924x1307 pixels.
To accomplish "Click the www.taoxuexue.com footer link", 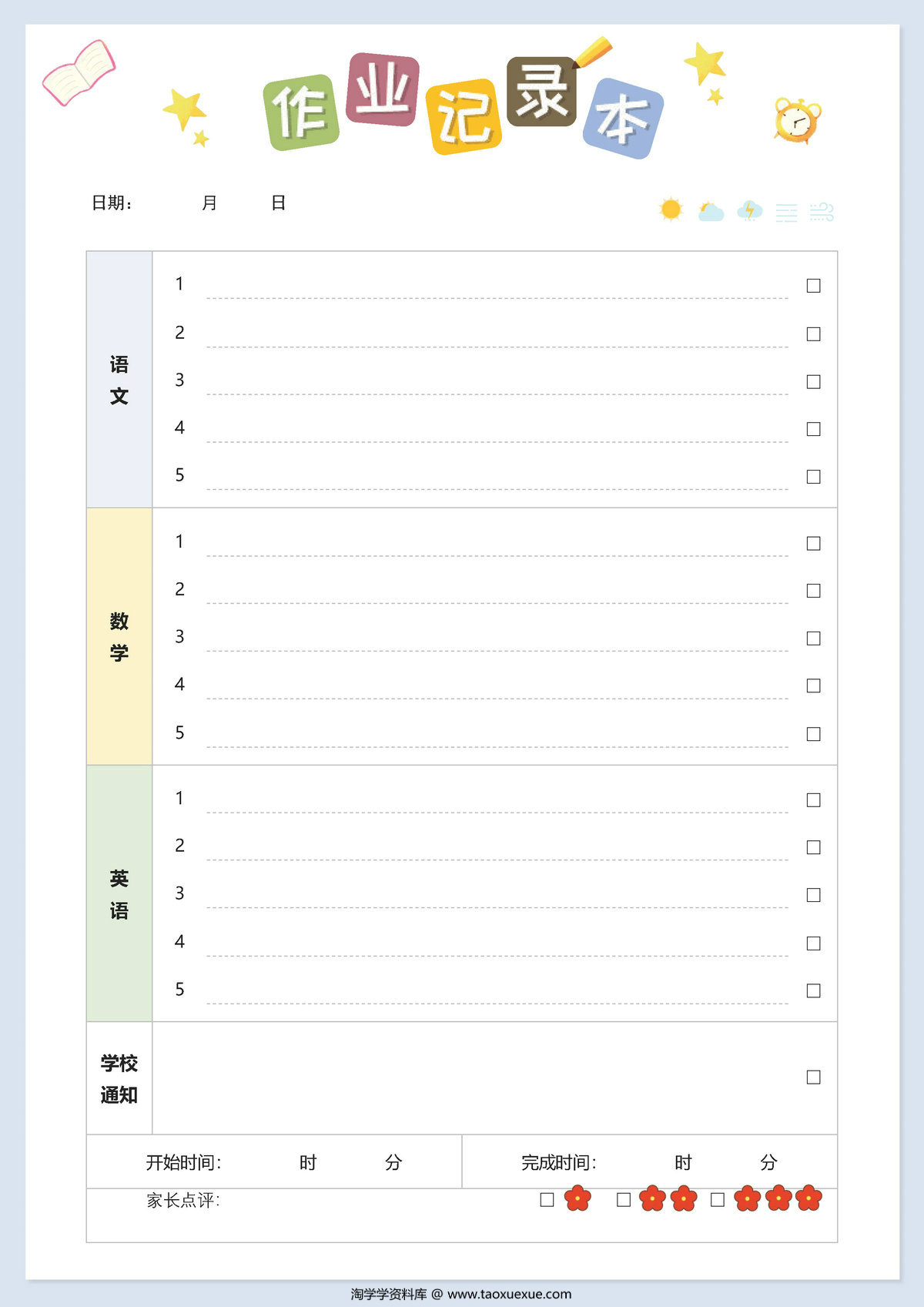I will [509, 1294].
